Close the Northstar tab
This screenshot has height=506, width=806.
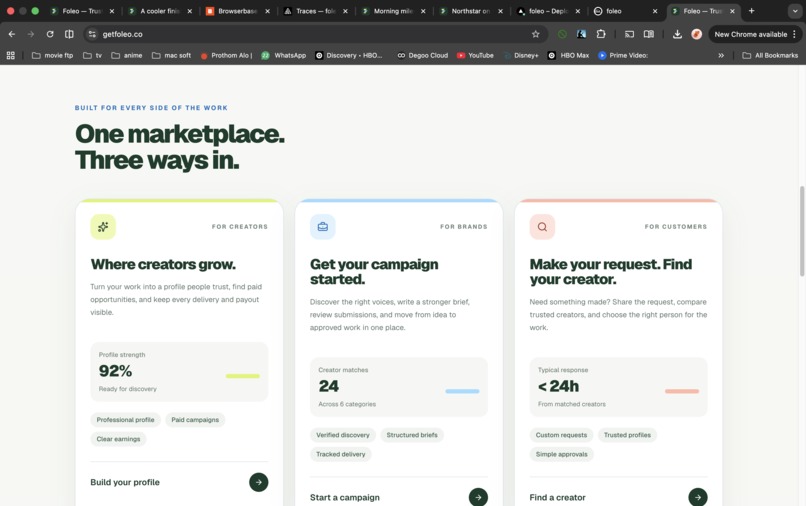tap(500, 11)
